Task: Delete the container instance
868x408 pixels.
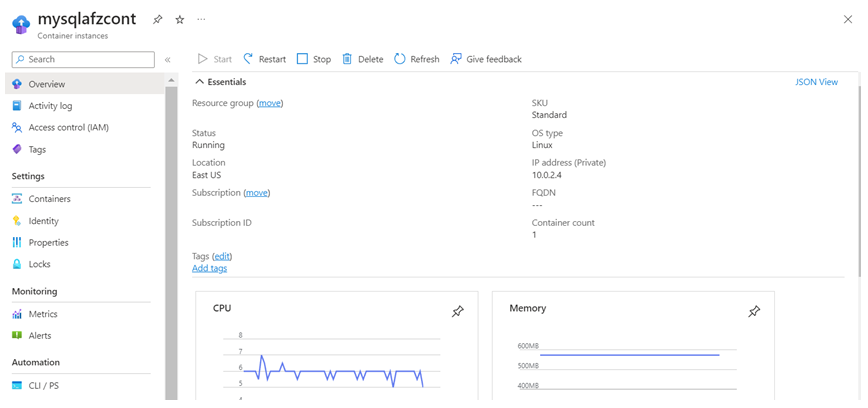Action: tap(362, 59)
